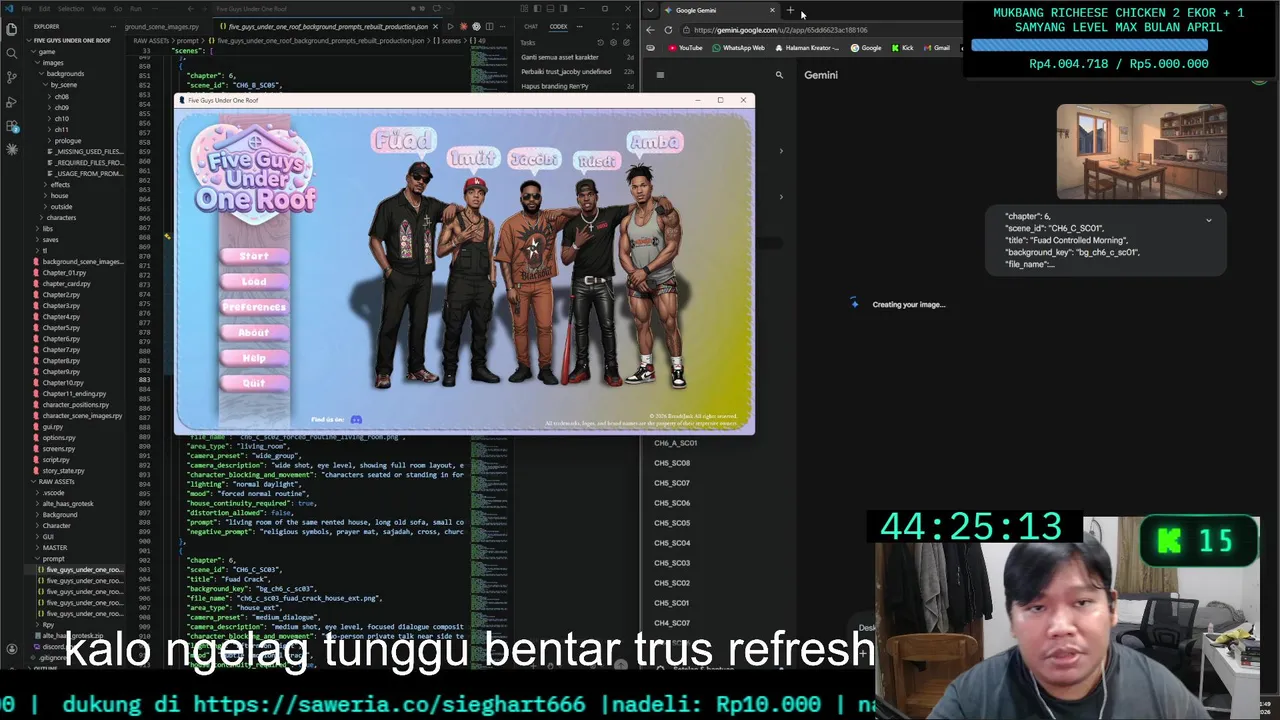Open Extensions view with update badge
Screen dimensions: 1280x720
click(11, 126)
